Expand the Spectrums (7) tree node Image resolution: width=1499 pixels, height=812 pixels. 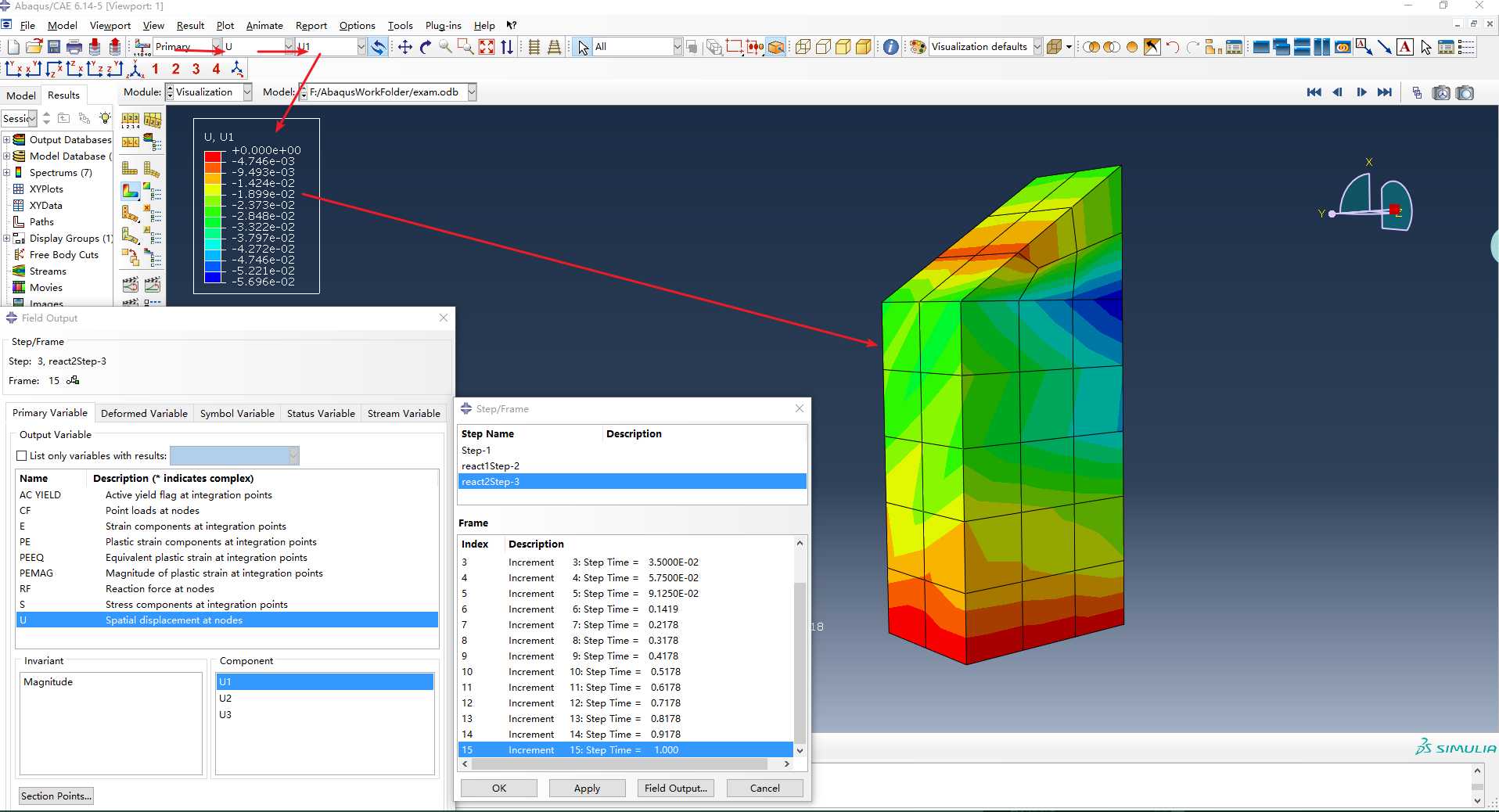click(7, 173)
